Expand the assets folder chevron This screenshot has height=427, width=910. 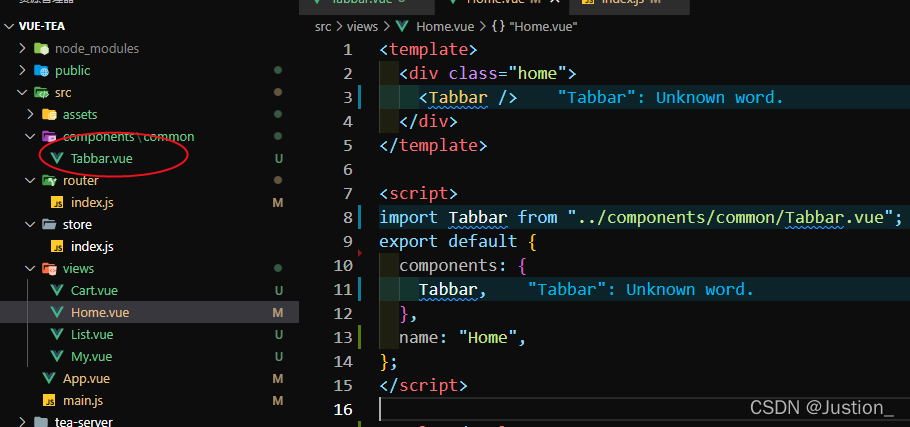pos(30,114)
